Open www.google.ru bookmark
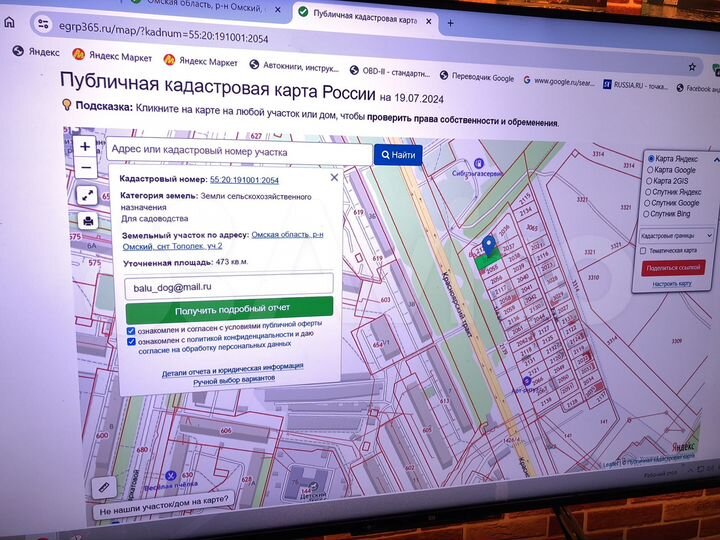 pyautogui.click(x=558, y=82)
